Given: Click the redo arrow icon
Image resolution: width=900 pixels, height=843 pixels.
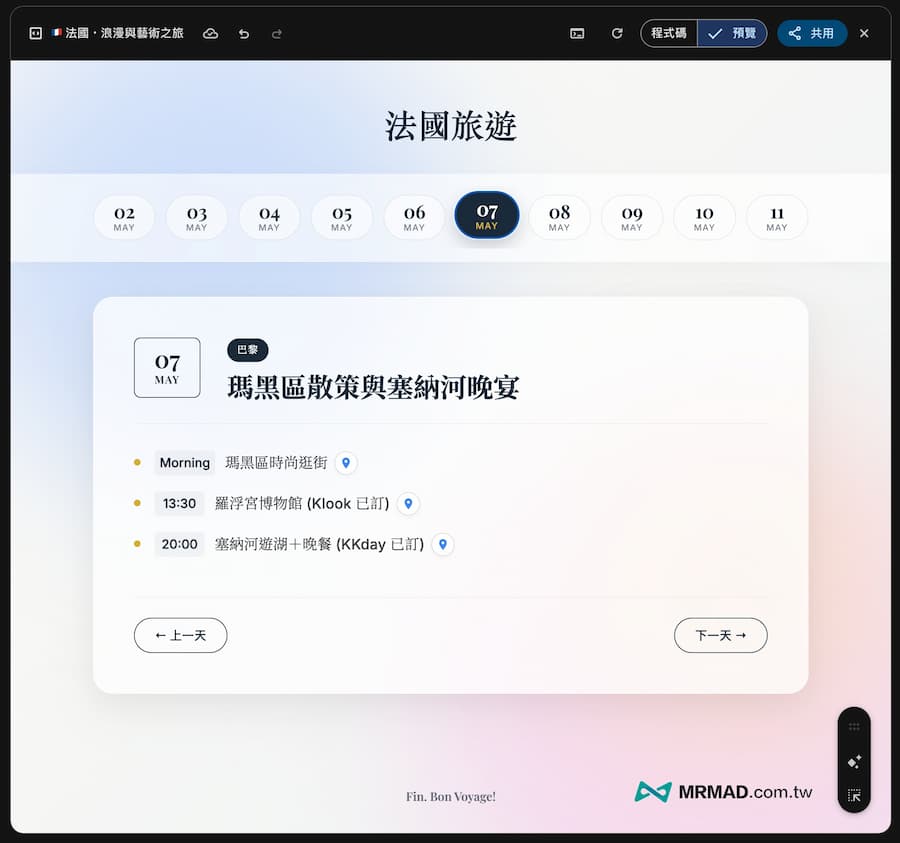Looking at the screenshot, I should tap(276, 33).
